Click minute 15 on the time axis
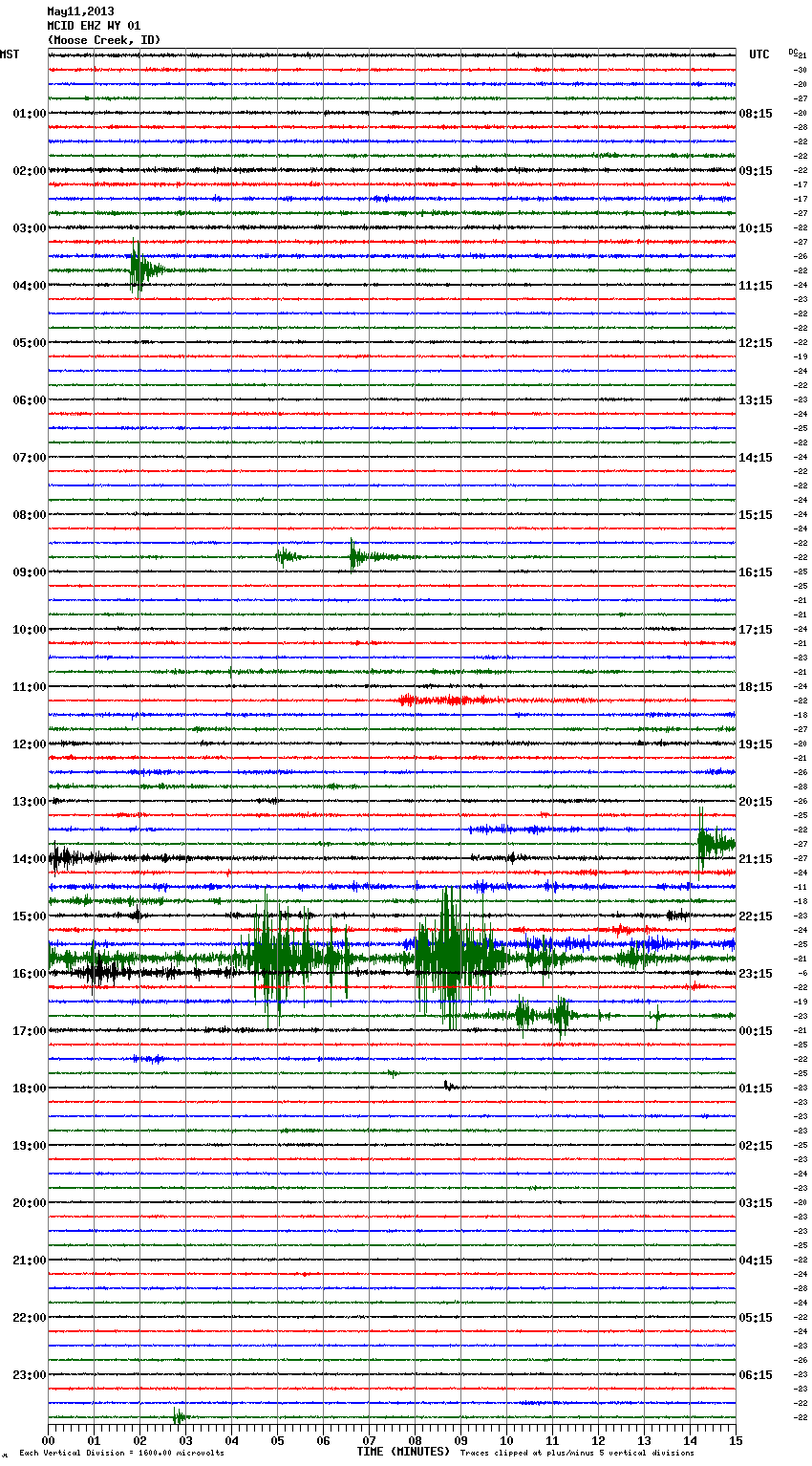The image size is (812, 1466). click(736, 1440)
